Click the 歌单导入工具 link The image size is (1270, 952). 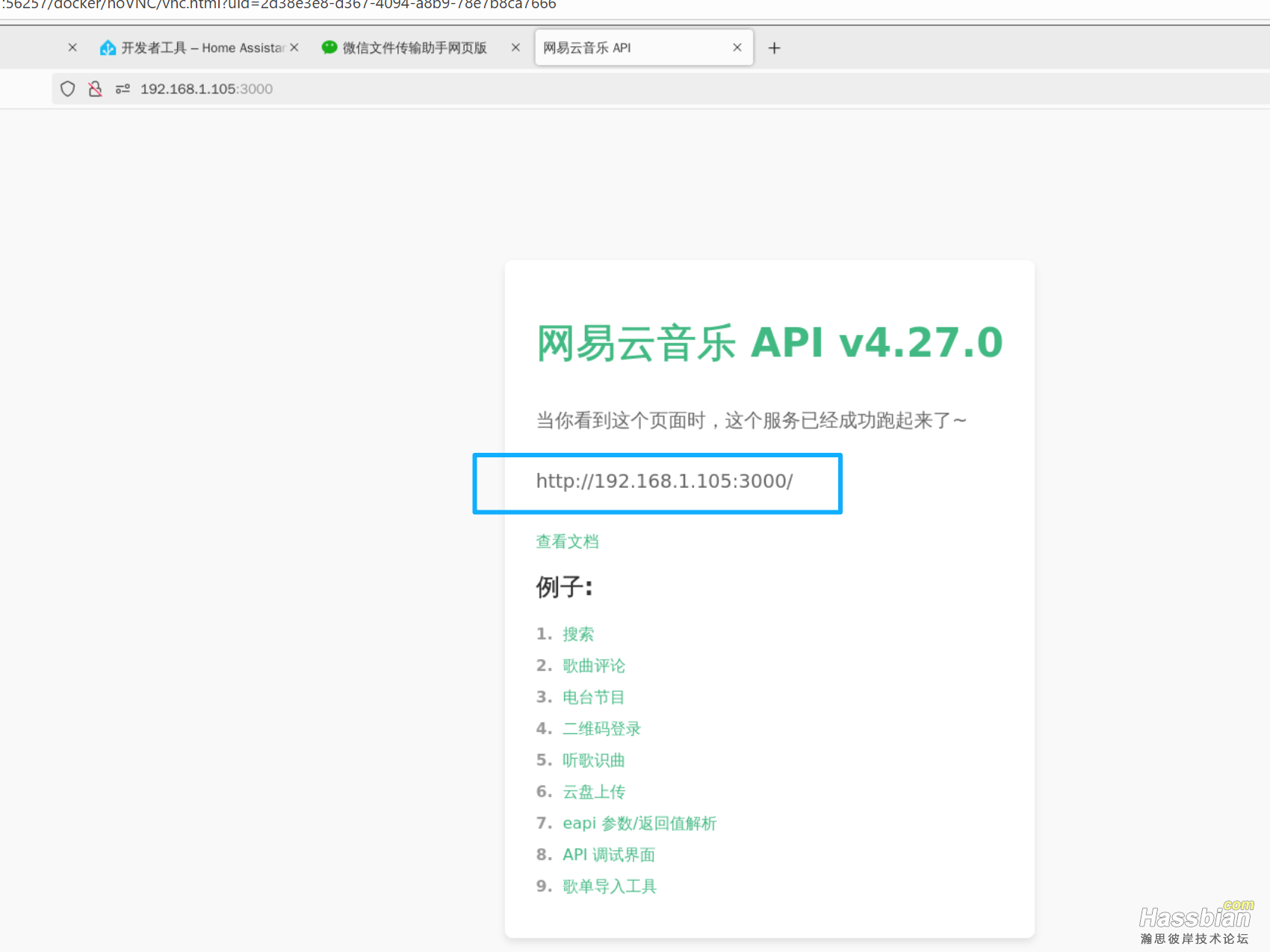tap(610, 885)
